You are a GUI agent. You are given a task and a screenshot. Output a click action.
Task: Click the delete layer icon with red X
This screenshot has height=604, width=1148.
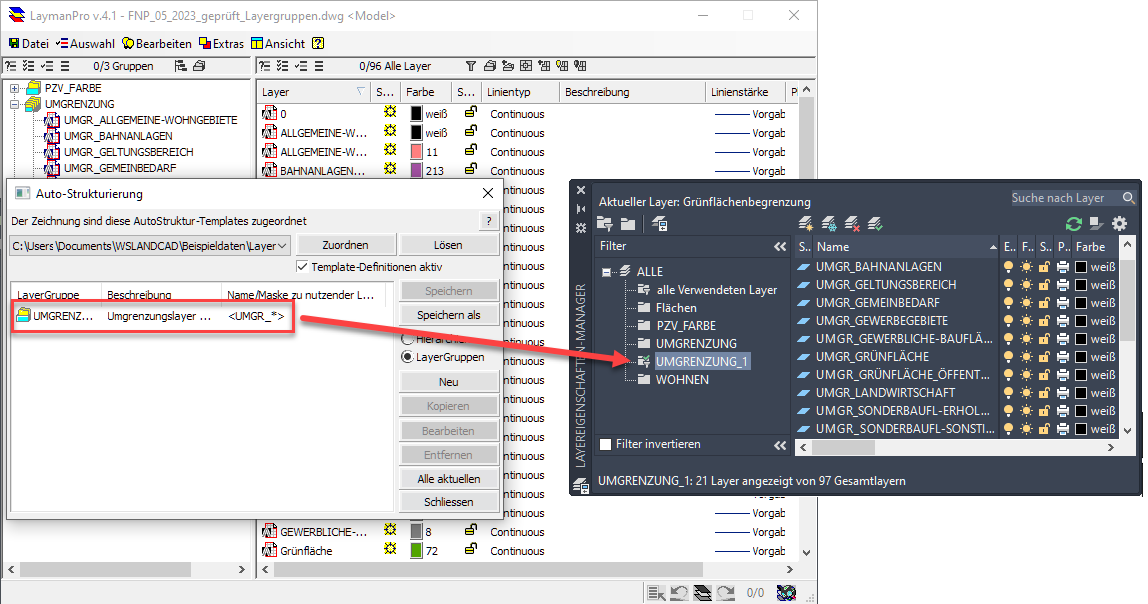point(852,224)
